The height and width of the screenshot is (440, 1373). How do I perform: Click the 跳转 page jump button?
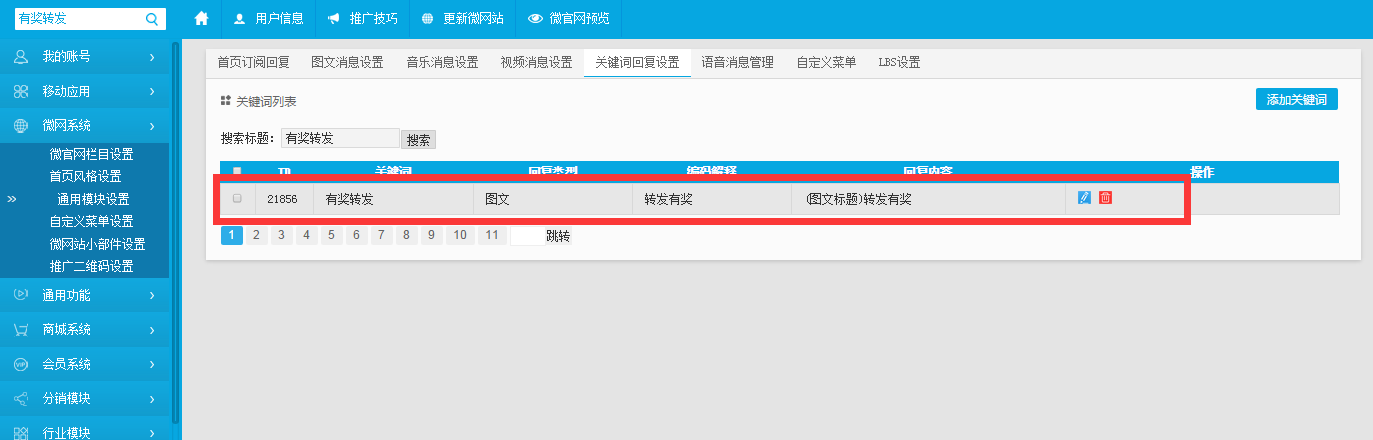point(557,236)
